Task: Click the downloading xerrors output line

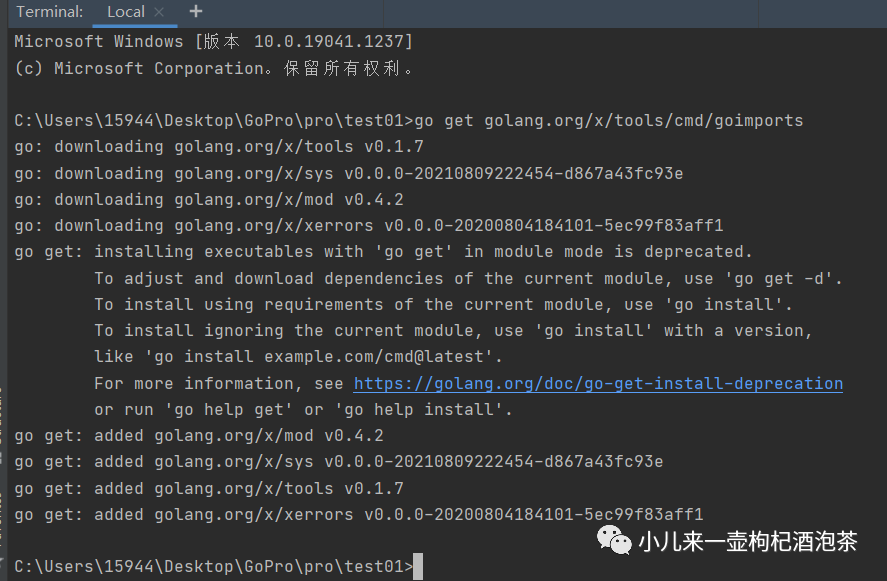Action: click(368, 225)
